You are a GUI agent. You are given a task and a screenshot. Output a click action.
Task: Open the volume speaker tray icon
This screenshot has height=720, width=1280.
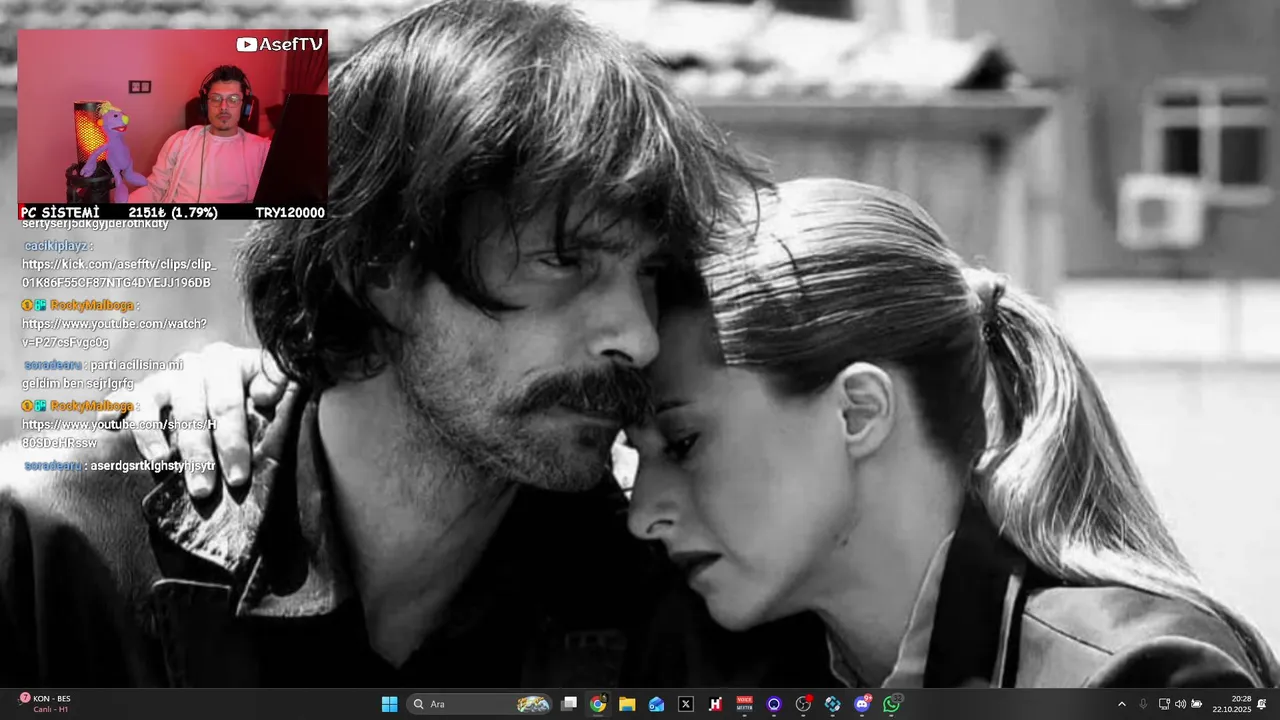point(1180,704)
